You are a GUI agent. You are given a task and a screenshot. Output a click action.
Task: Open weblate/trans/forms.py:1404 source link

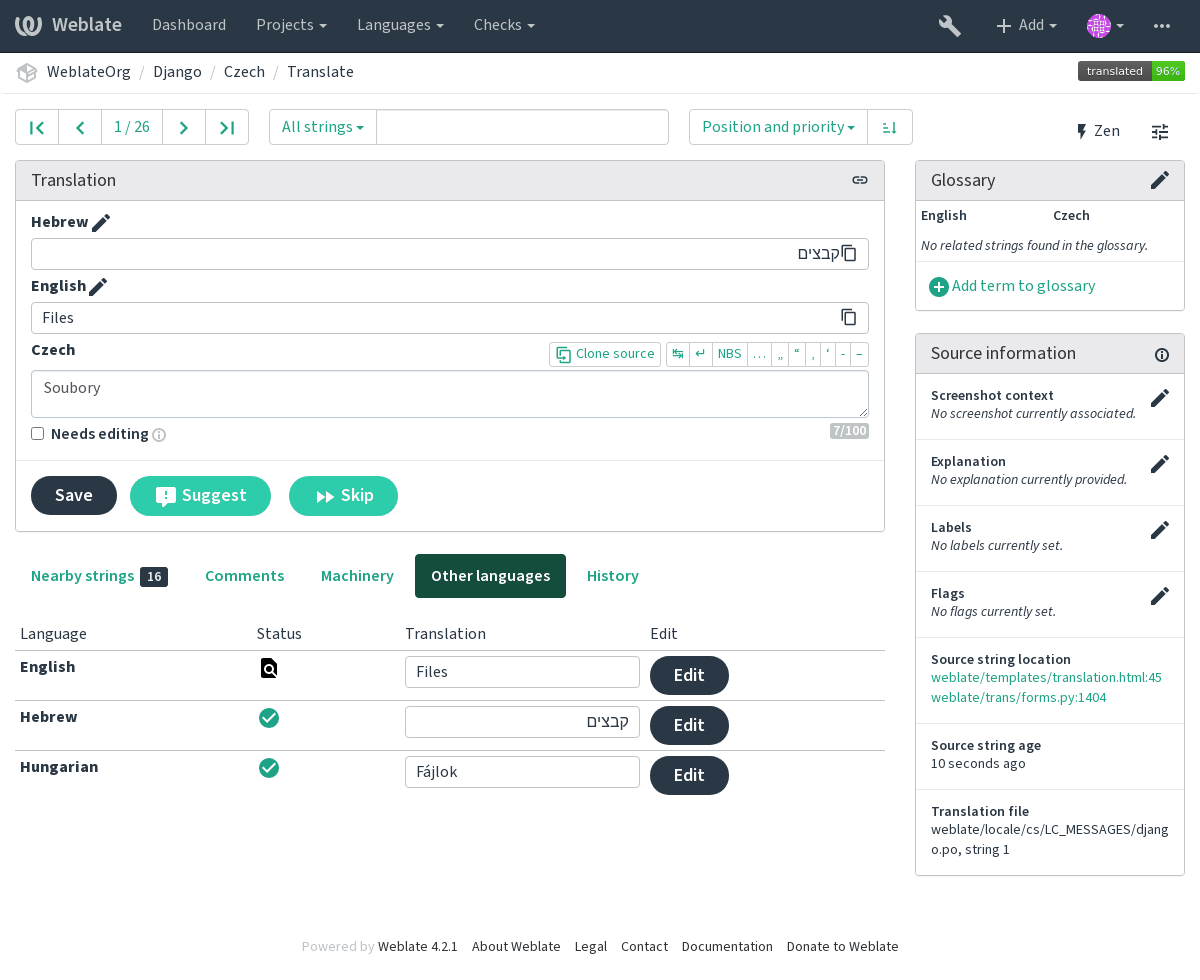(1018, 698)
